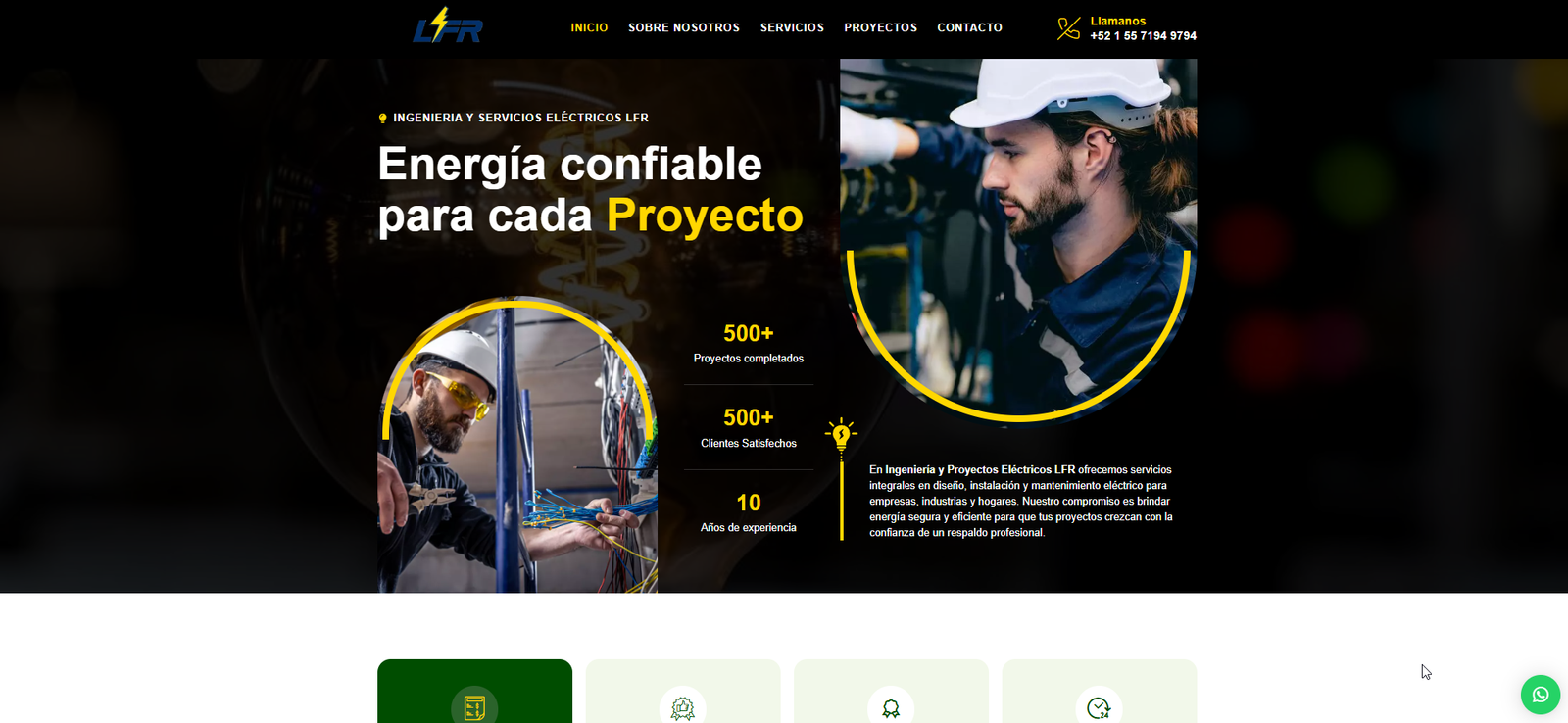Click the yellow phone call icon
The height and width of the screenshot is (723, 1568).
(x=1068, y=28)
